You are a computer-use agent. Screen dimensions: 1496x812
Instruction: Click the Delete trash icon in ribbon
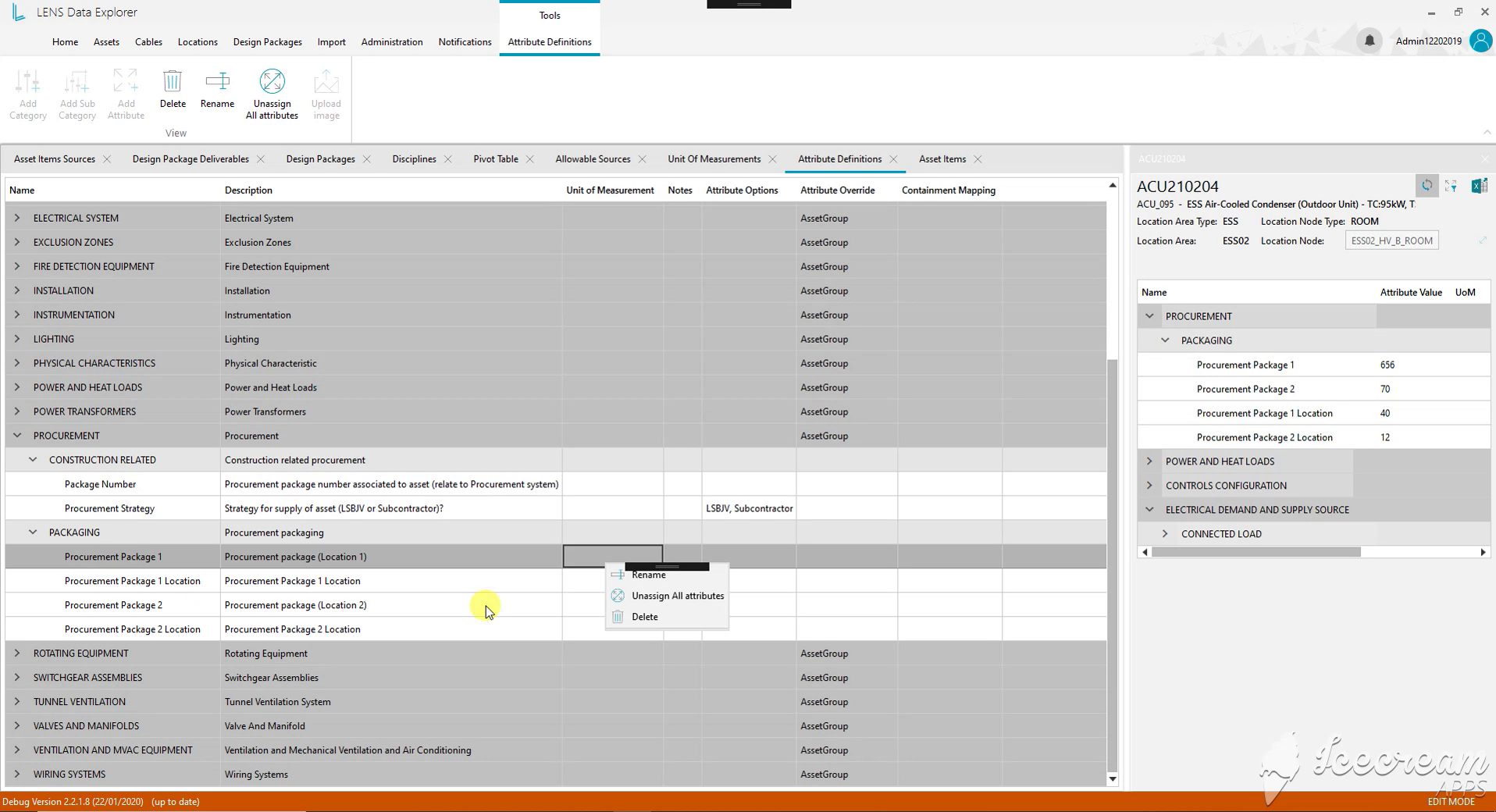pos(173,82)
